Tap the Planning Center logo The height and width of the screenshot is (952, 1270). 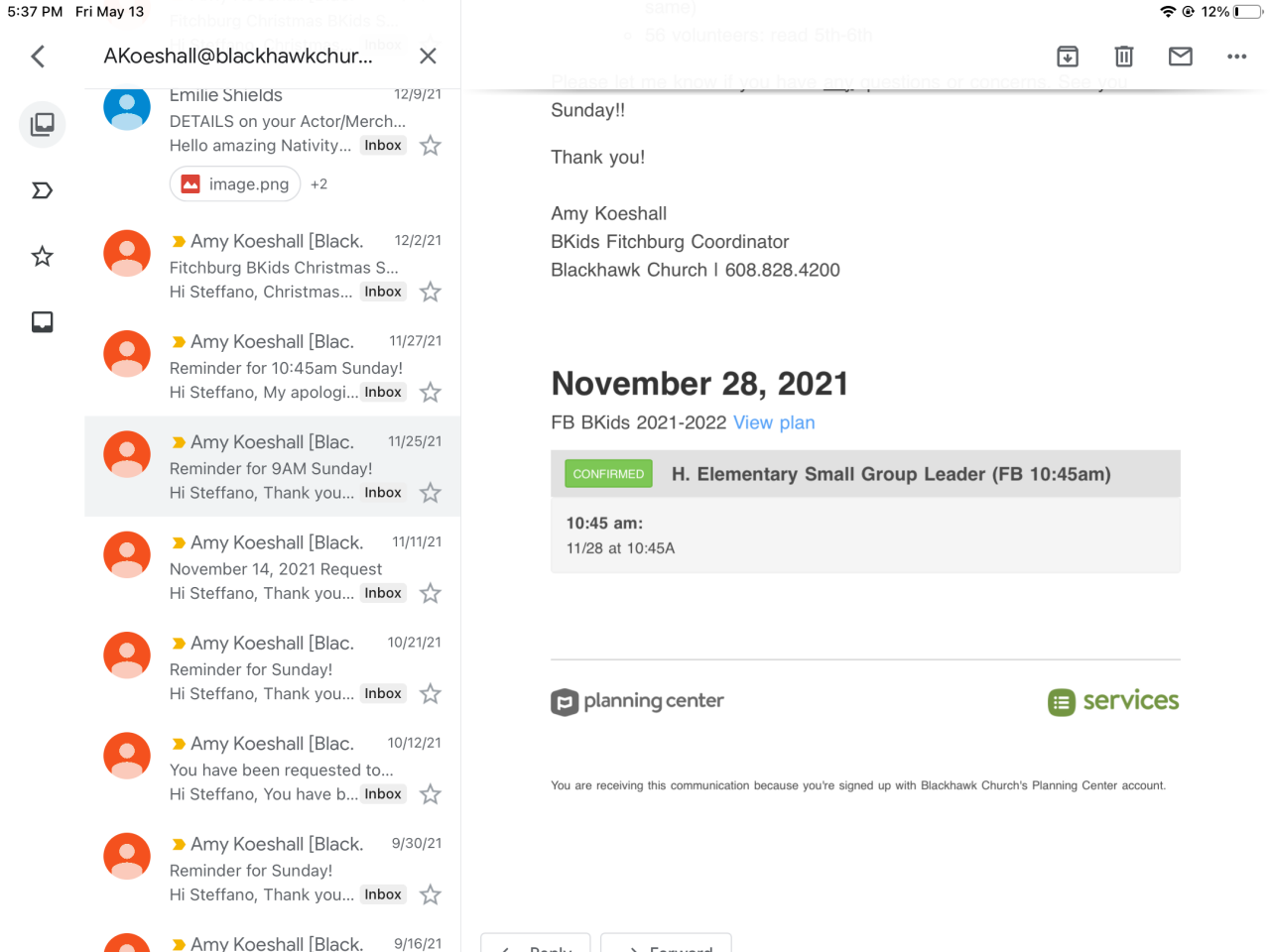(x=637, y=702)
